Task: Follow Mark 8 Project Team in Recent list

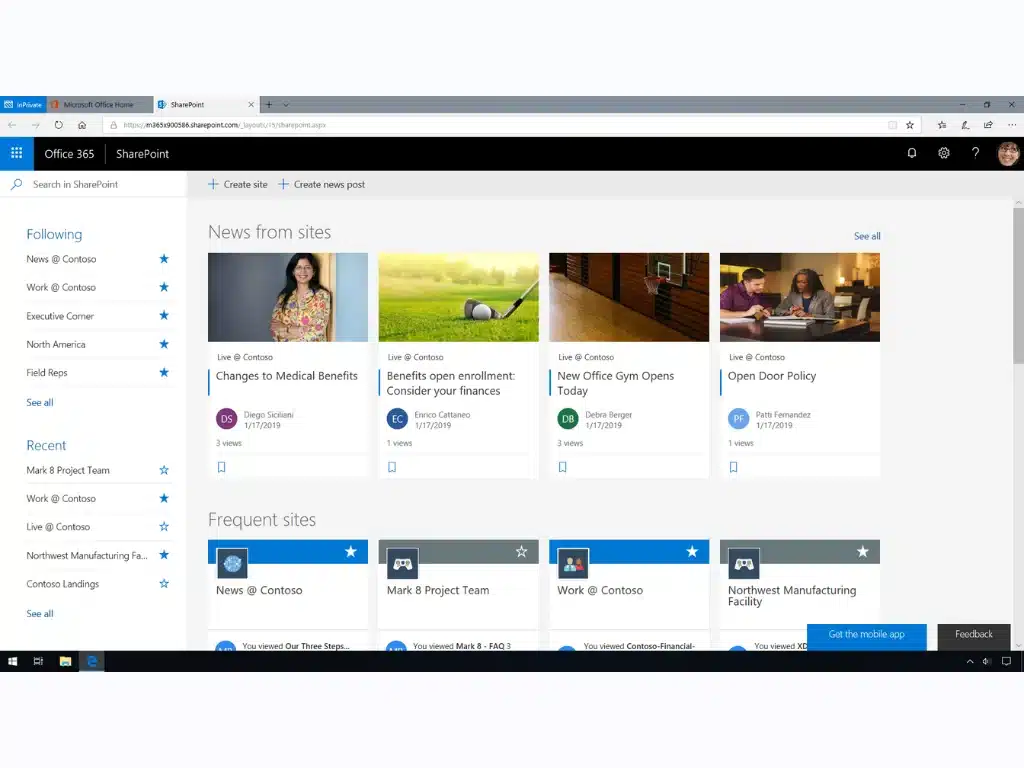Action: pos(164,470)
